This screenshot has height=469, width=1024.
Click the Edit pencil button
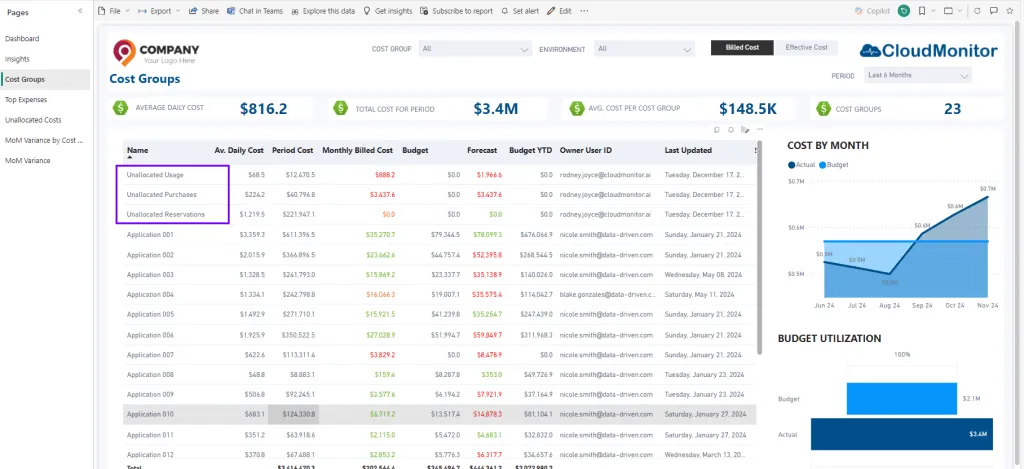click(x=559, y=11)
